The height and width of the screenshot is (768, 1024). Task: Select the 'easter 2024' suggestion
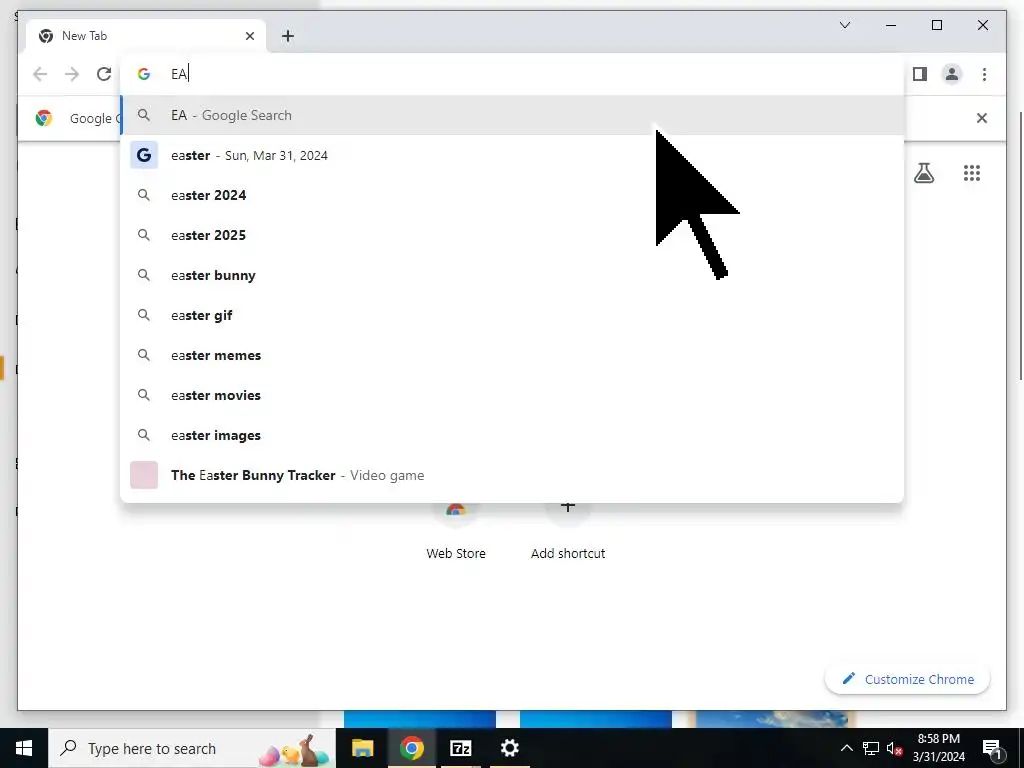[x=513, y=195]
